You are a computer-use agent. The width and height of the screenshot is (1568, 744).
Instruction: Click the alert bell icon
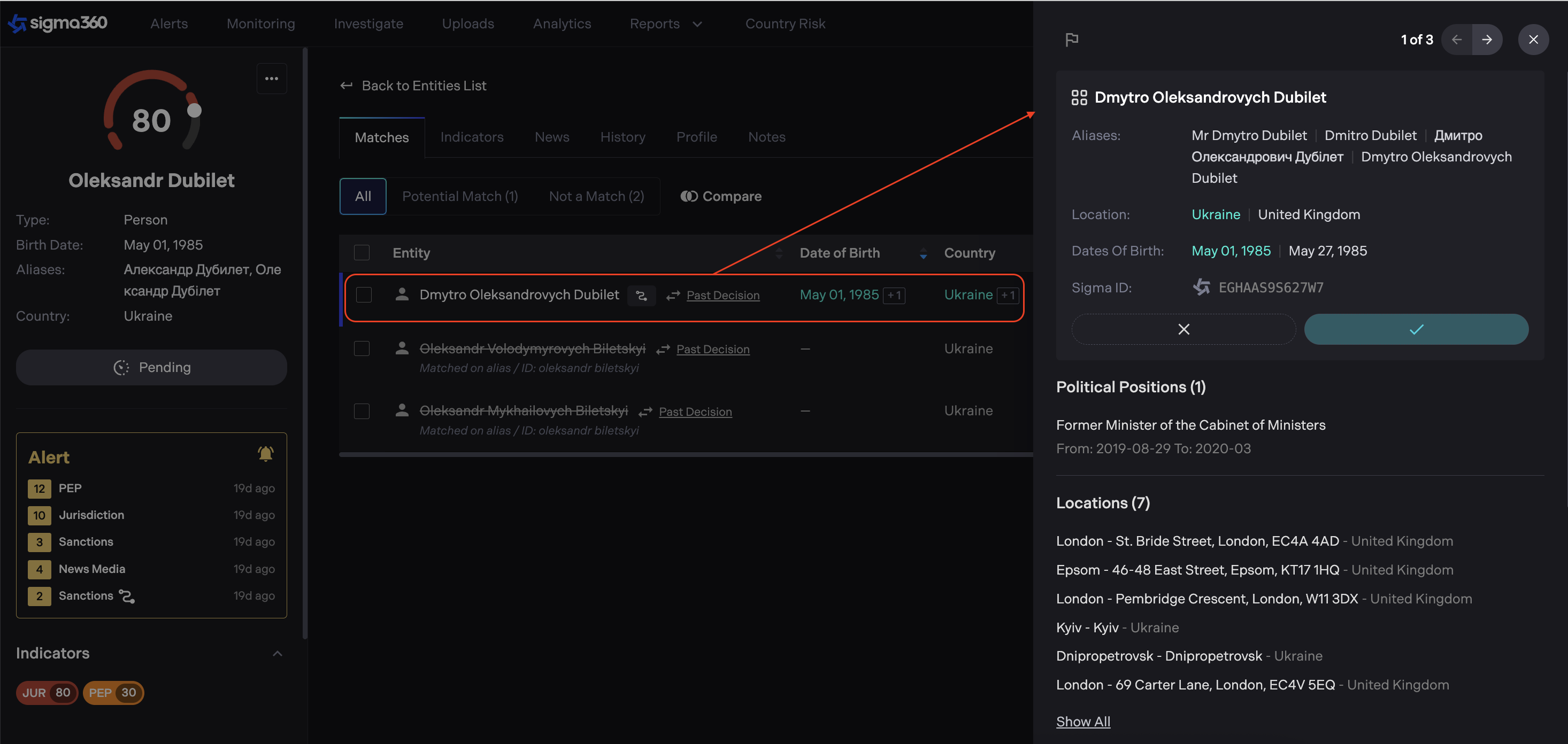click(265, 454)
